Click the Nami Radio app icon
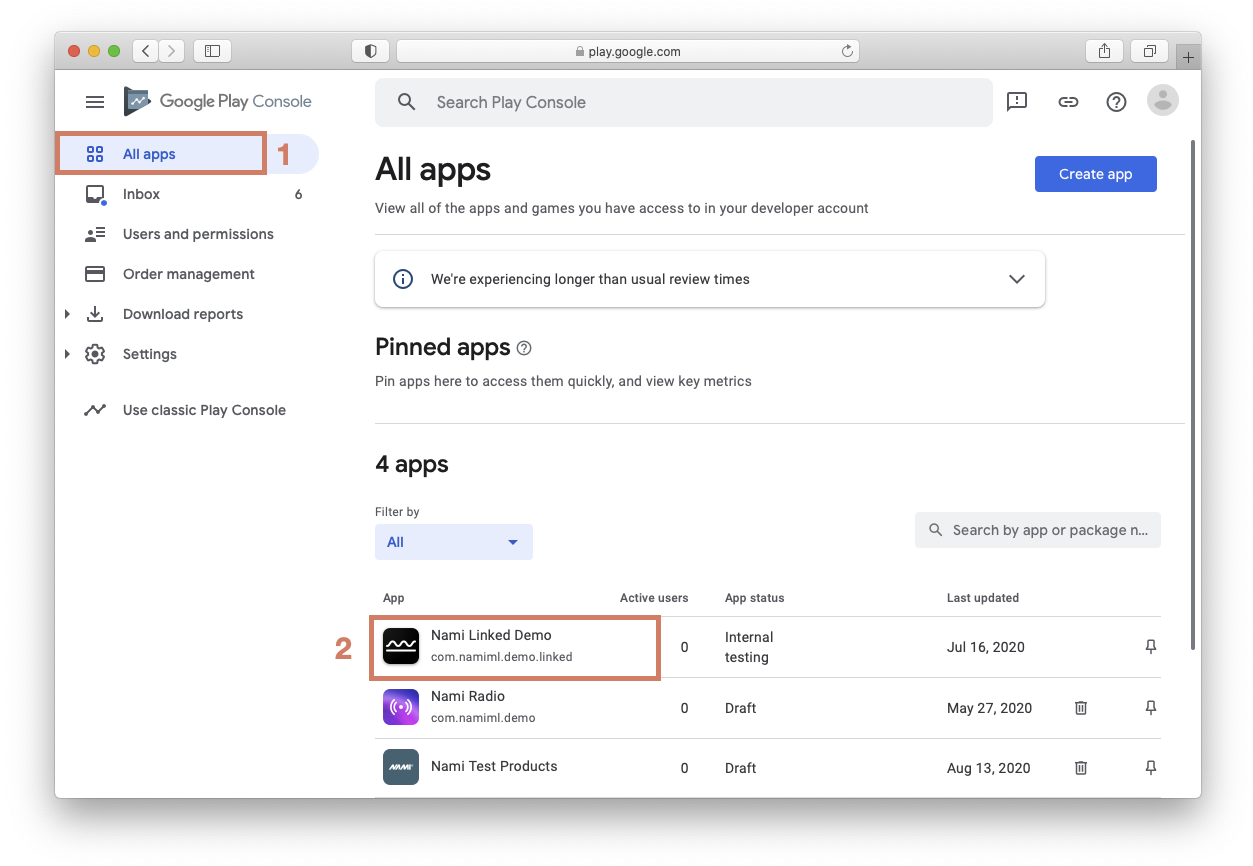 pos(401,707)
